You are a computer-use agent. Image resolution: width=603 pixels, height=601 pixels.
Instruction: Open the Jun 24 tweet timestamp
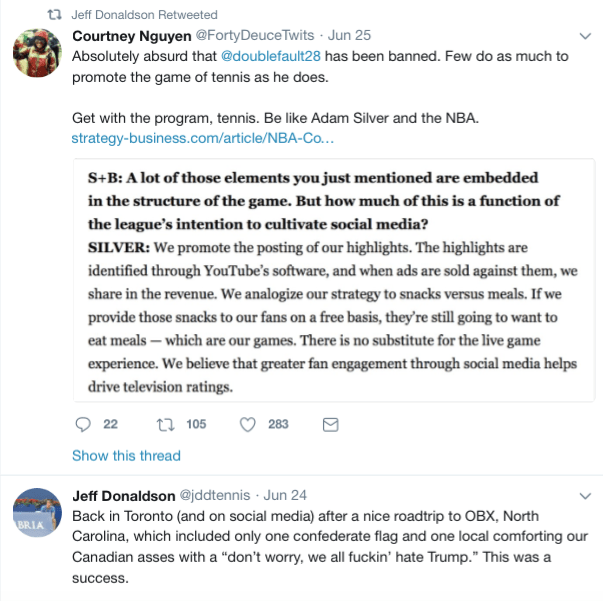coord(284,495)
